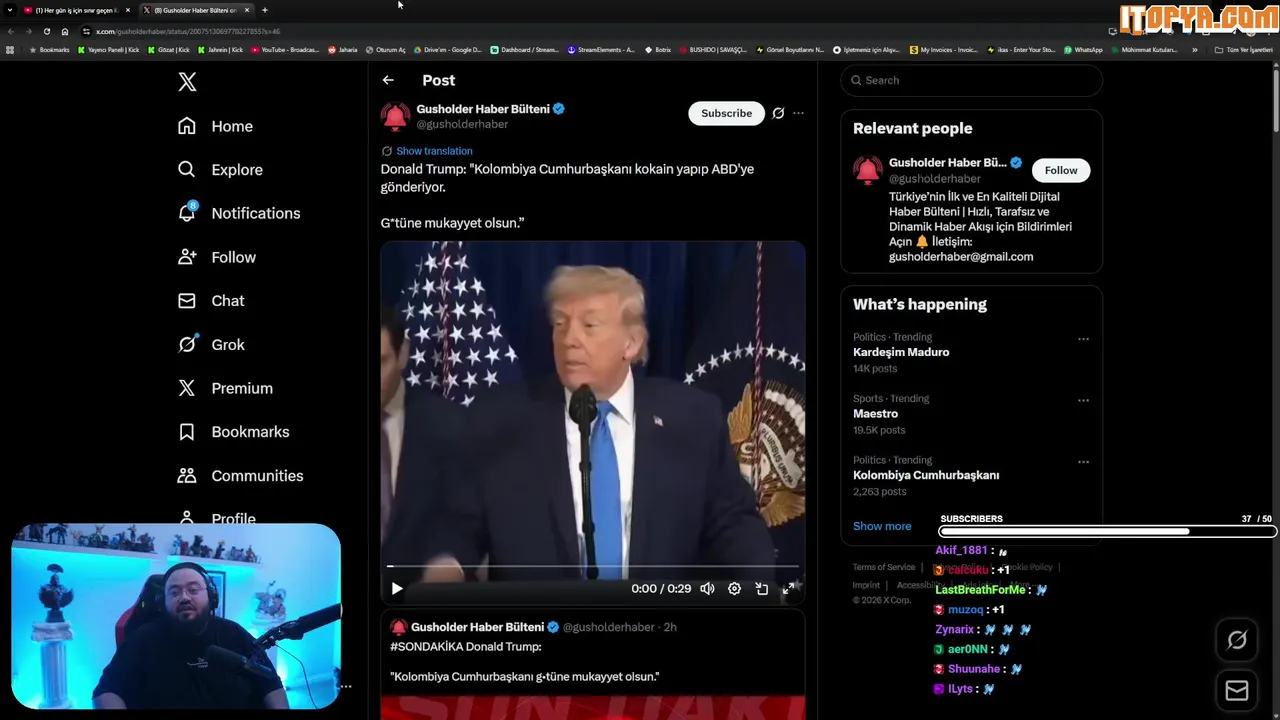Open the Tüm Yer İşaretleri folder
1280x720 pixels.
point(1244,50)
